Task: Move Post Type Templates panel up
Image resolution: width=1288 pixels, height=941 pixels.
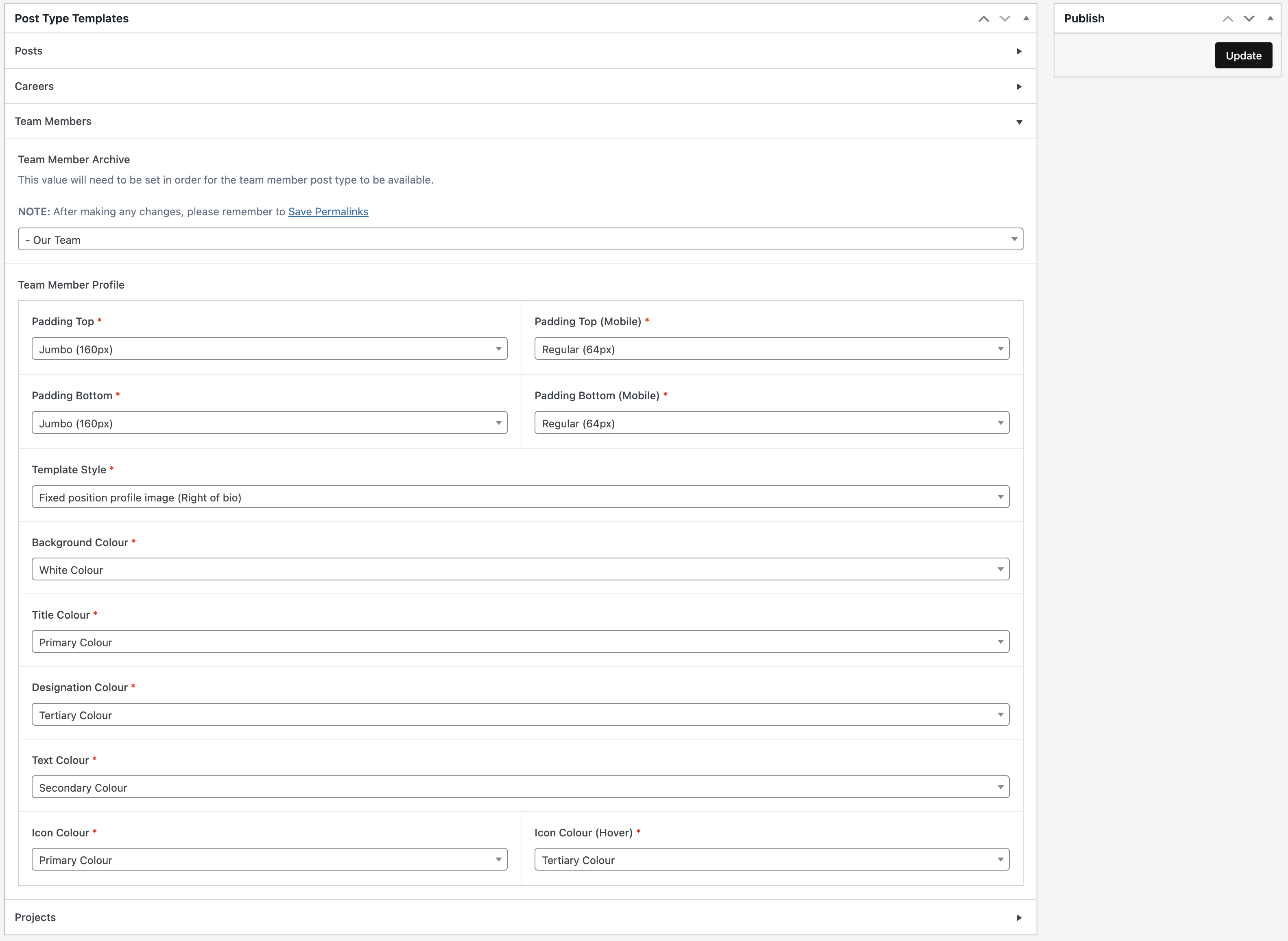Action: pos(983,19)
